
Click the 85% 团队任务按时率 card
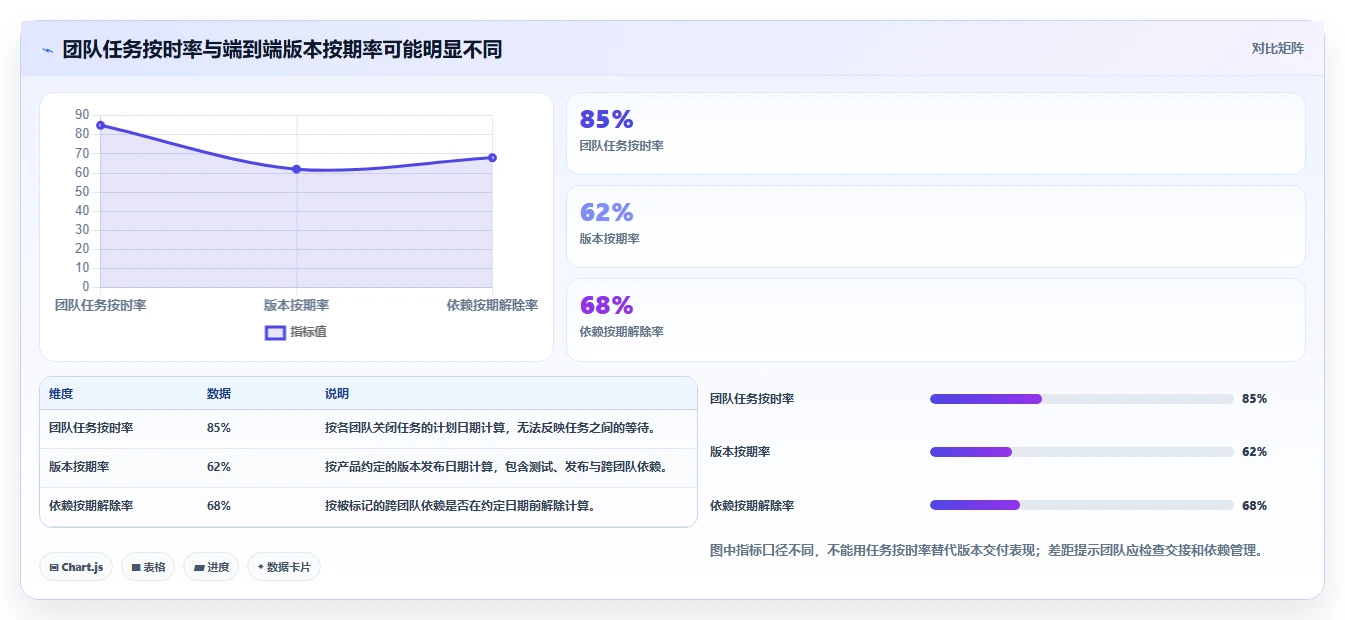pyautogui.click(x=936, y=134)
